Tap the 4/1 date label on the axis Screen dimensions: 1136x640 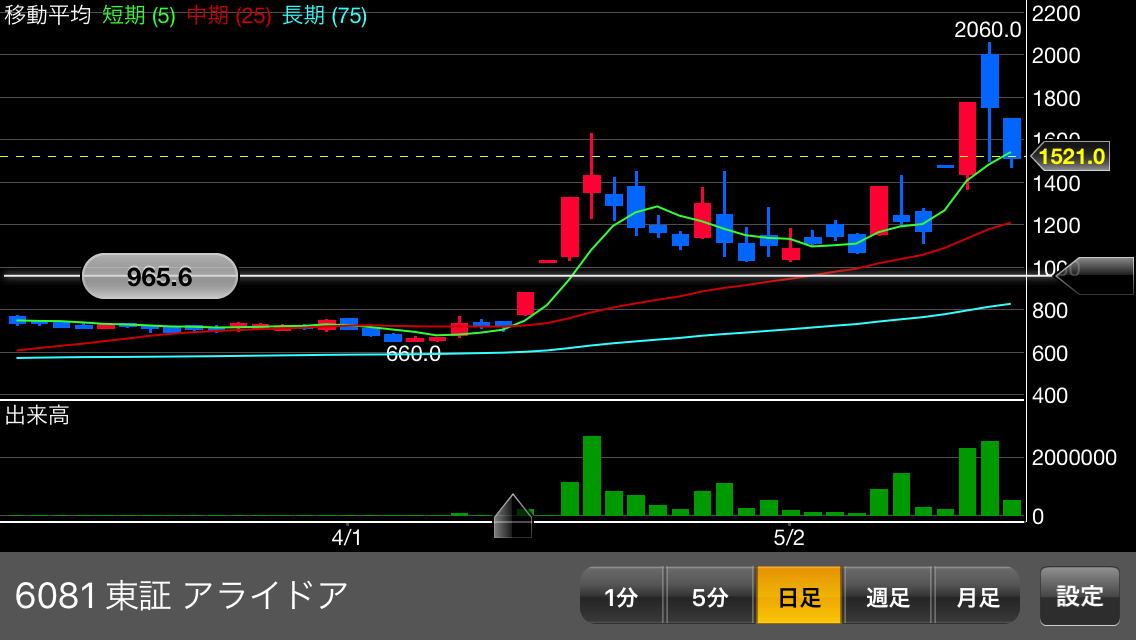pos(347,538)
